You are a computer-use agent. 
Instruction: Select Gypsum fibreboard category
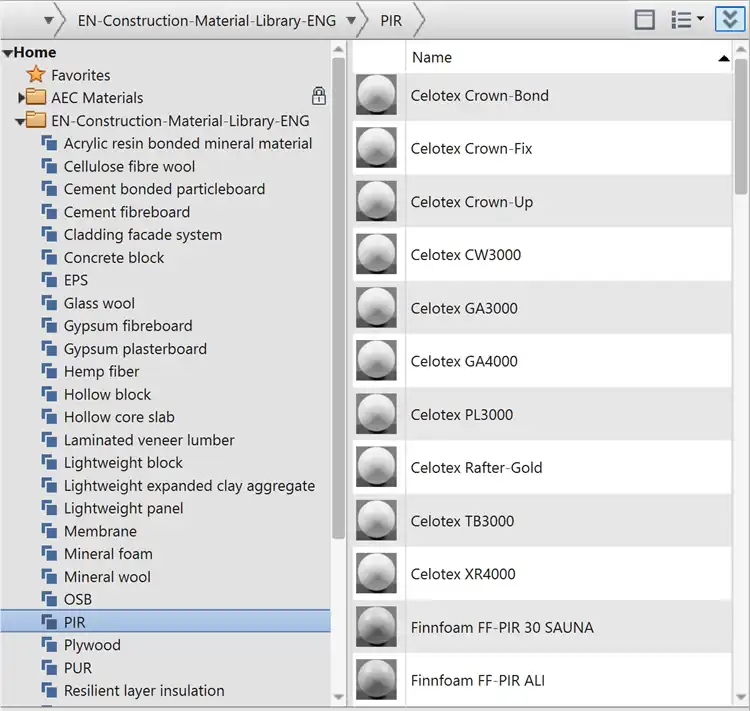[x=128, y=326]
